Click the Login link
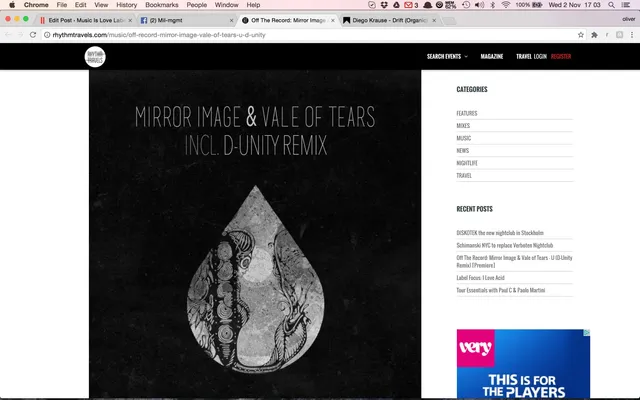Screen dimensions: 640x400 point(540,56)
